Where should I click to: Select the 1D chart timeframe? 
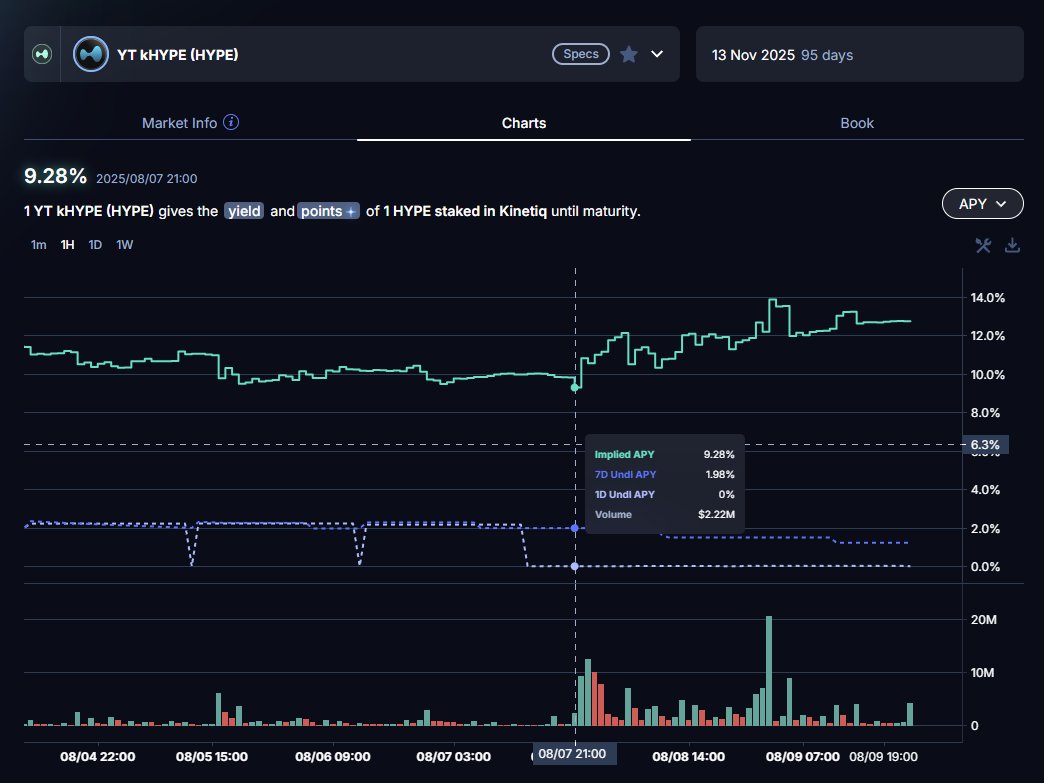pos(95,244)
